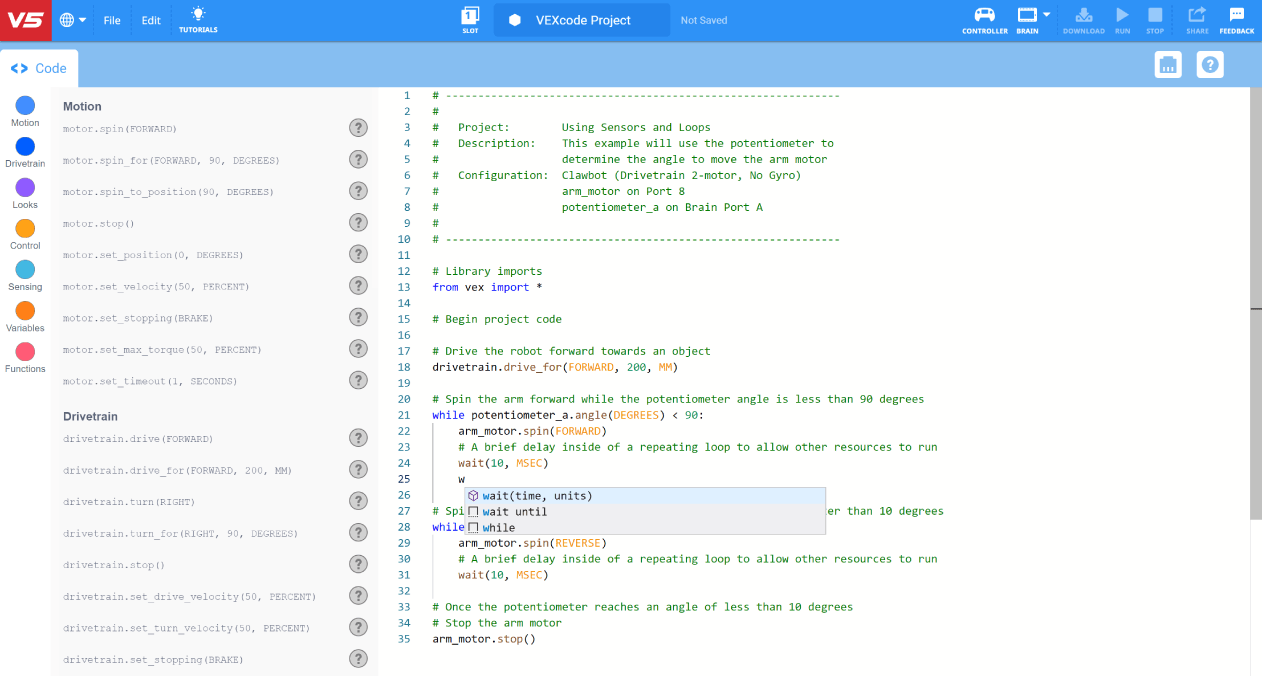Click the Download icon

(1084, 19)
